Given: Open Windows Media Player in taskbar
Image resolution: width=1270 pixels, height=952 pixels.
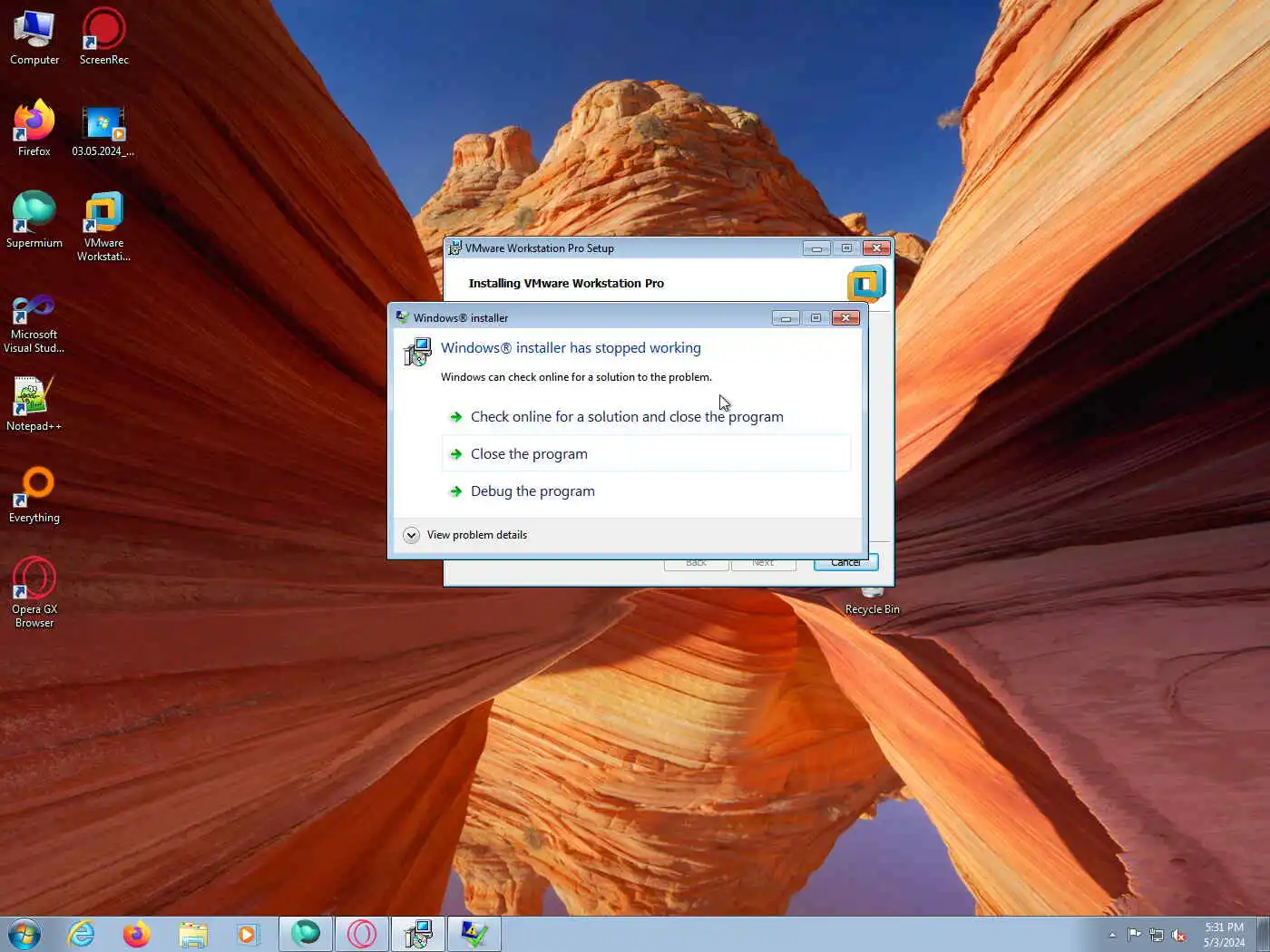Looking at the screenshot, I should (x=247, y=934).
